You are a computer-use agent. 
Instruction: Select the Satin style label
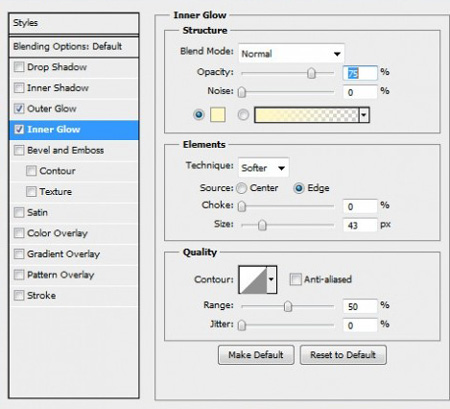(37, 212)
